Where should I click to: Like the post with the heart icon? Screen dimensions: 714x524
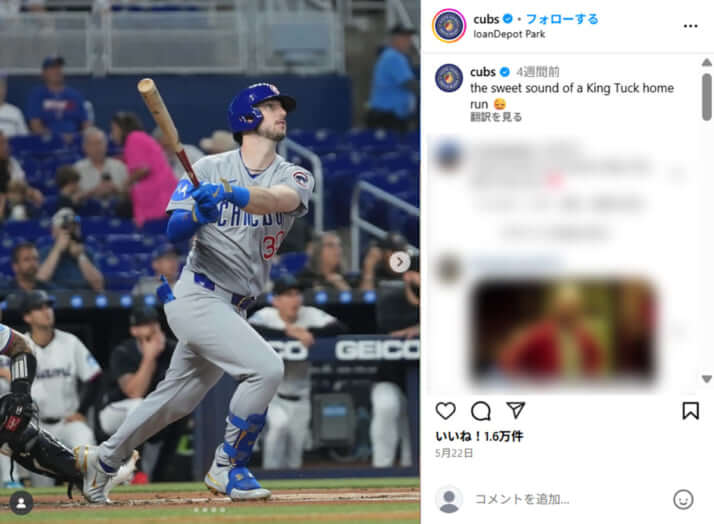445,411
